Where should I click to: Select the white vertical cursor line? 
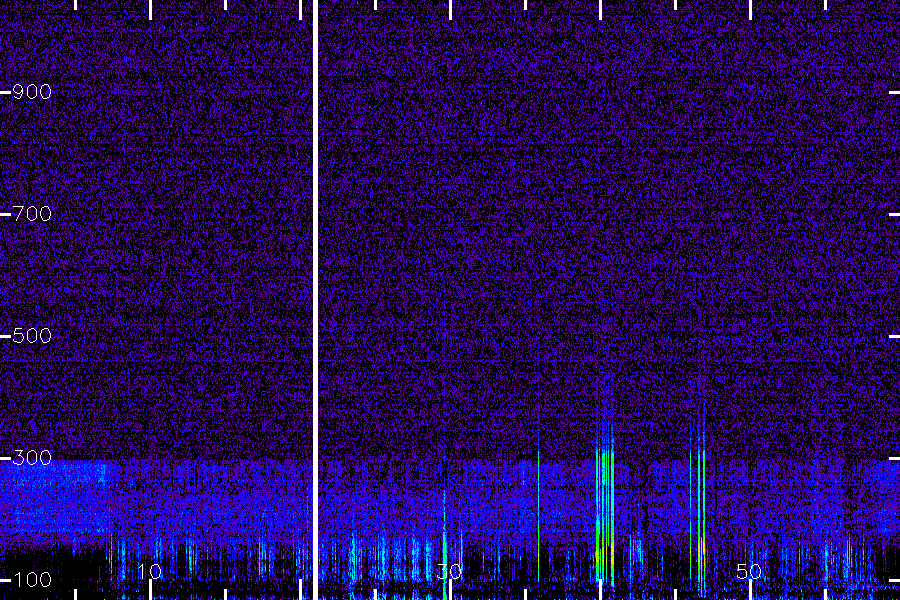[x=315, y=300]
